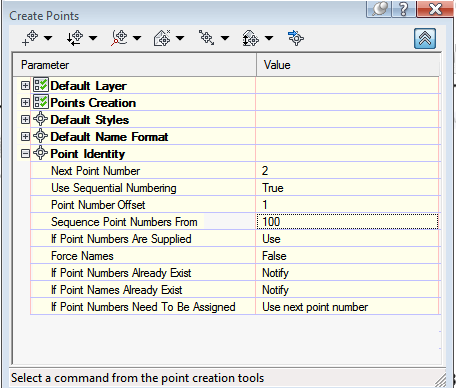Select the Default Layer row label

click(x=88, y=86)
